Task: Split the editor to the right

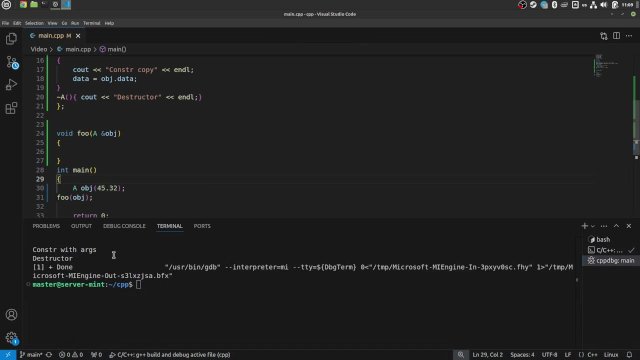Action: point(616,36)
